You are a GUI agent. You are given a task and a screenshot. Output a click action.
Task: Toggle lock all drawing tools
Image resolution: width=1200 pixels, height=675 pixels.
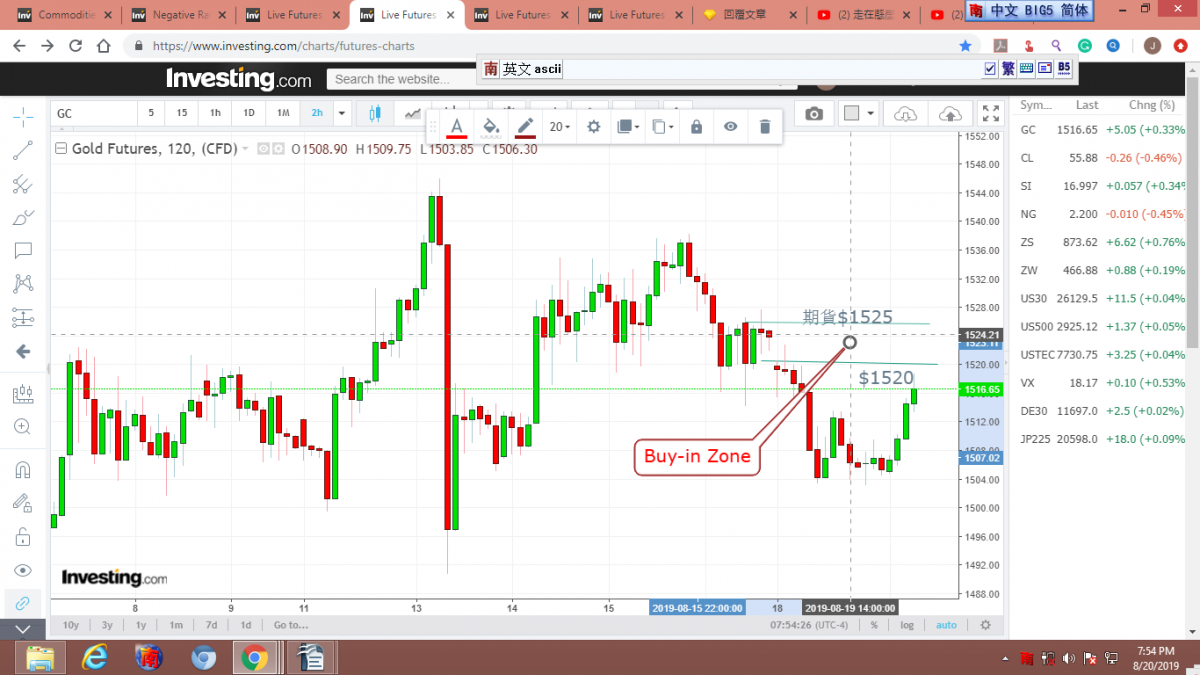[x=23, y=537]
